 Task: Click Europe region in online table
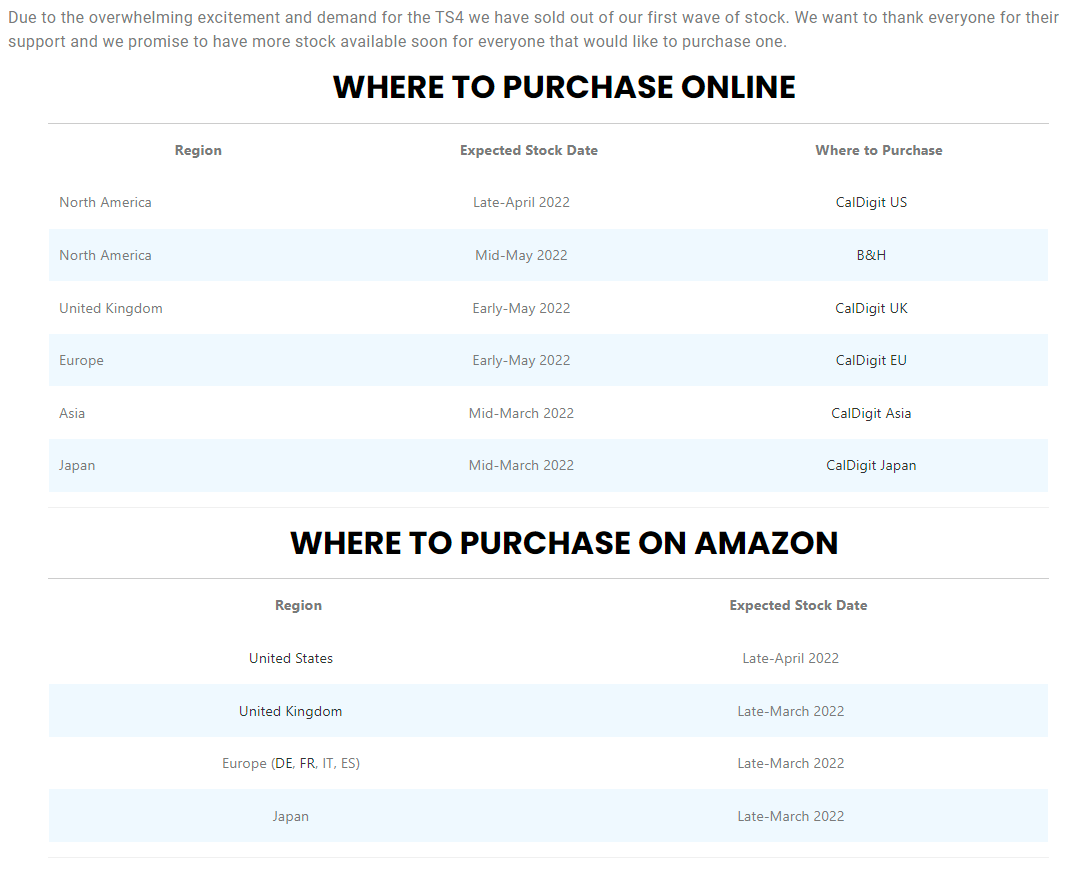(81, 360)
